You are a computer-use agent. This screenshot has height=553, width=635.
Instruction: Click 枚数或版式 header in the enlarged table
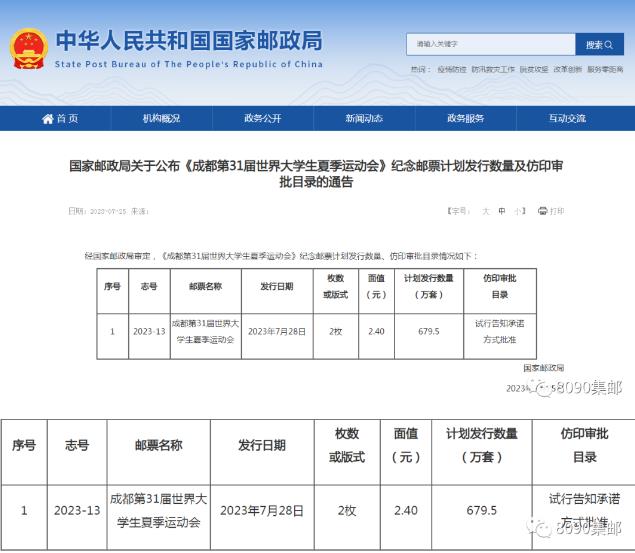(347, 445)
